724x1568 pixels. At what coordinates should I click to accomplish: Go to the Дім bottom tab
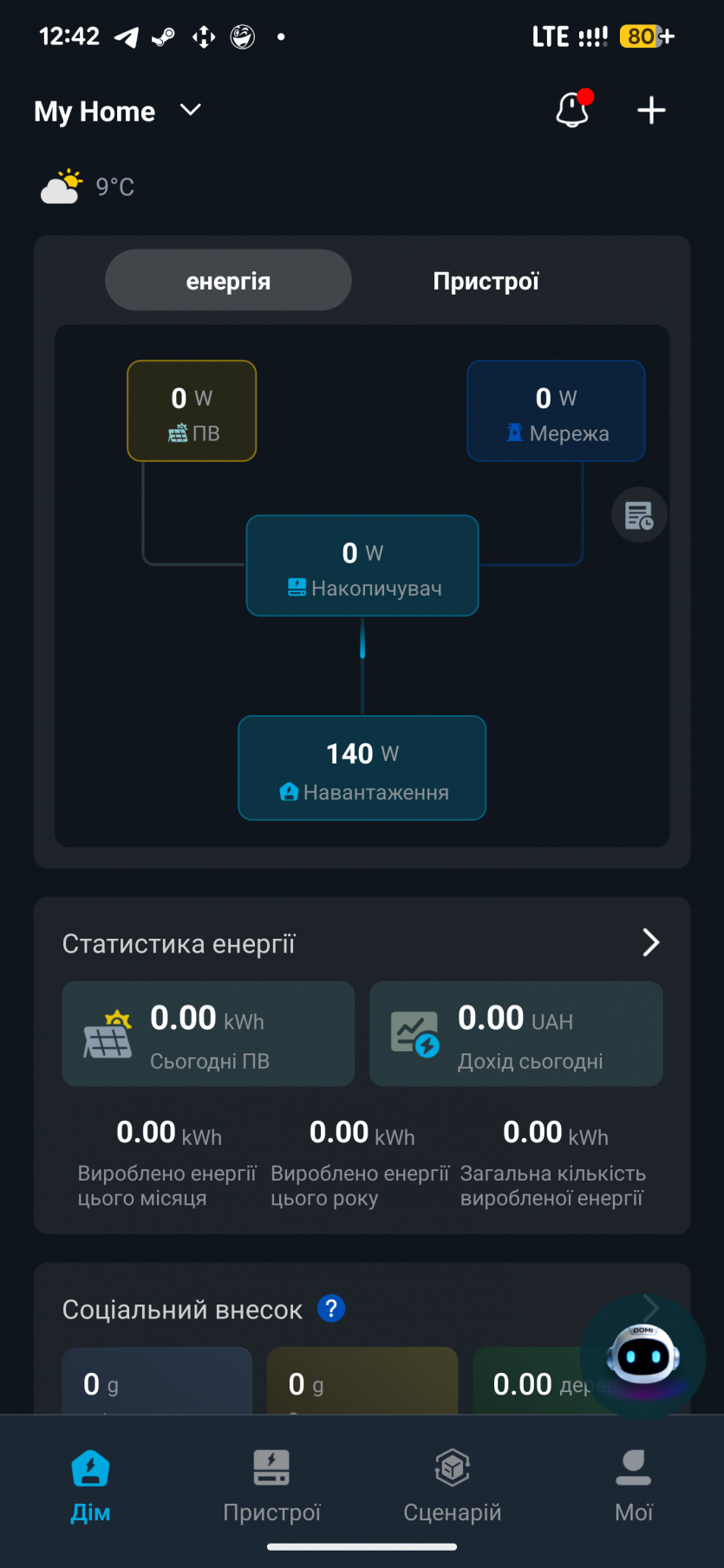(x=90, y=1484)
